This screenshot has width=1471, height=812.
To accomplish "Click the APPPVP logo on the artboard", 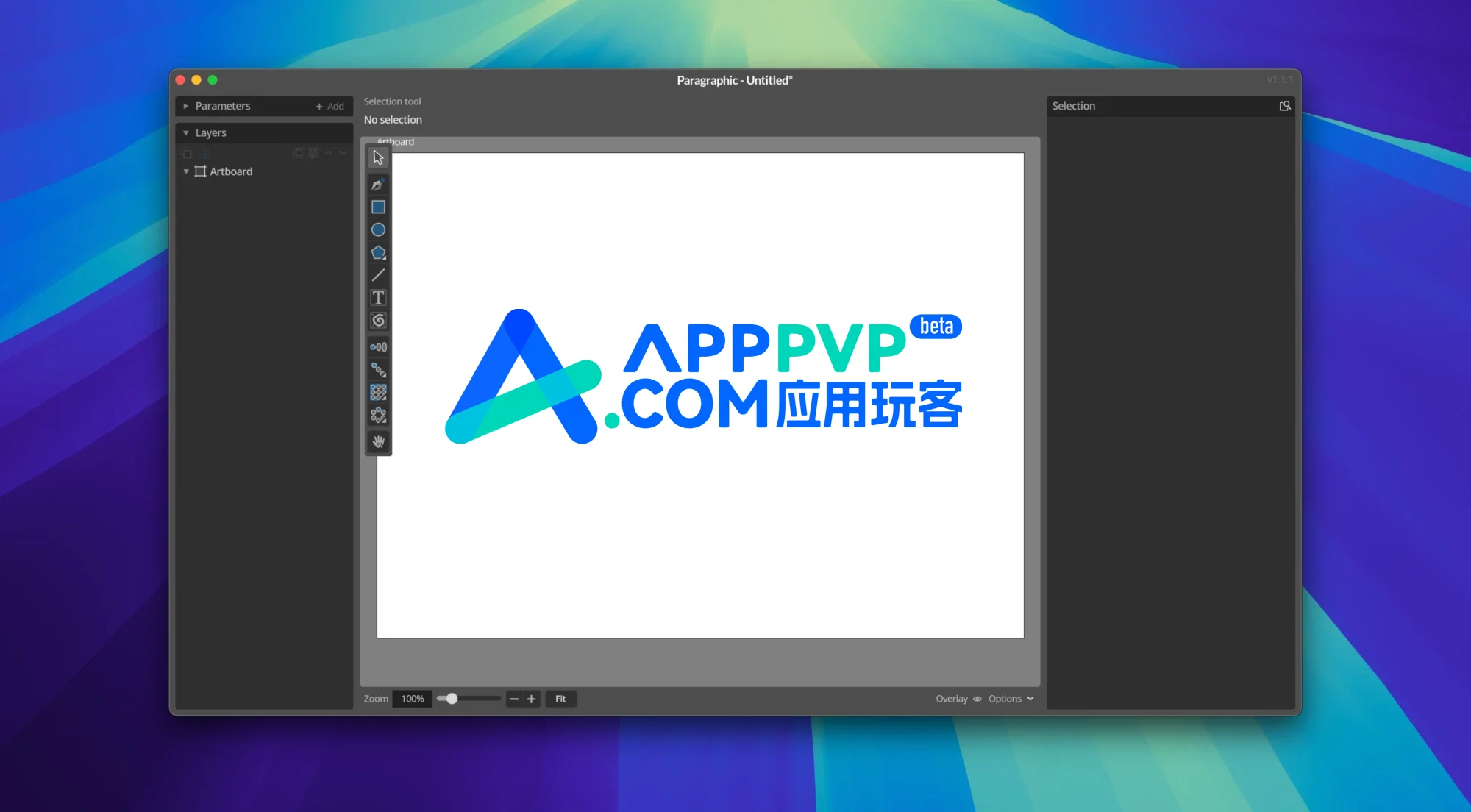I will point(704,376).
